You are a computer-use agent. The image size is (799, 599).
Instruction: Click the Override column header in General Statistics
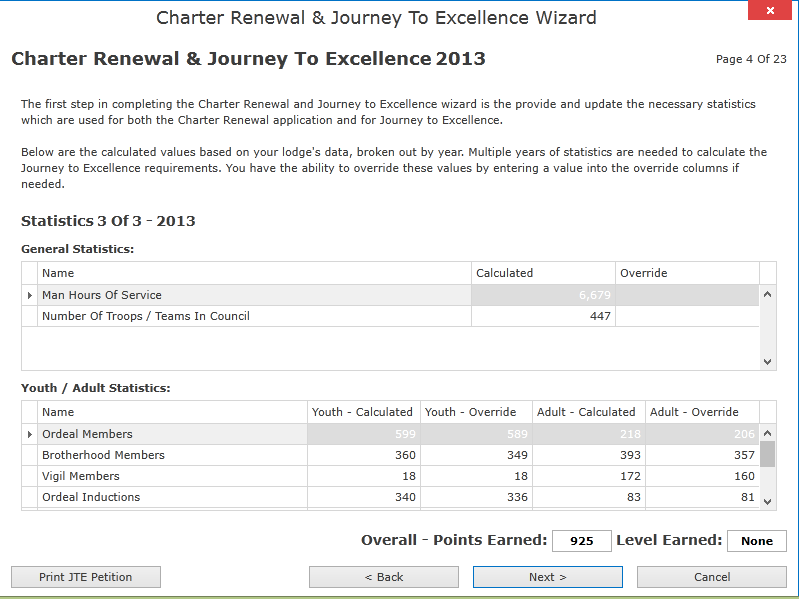point(687,273)
